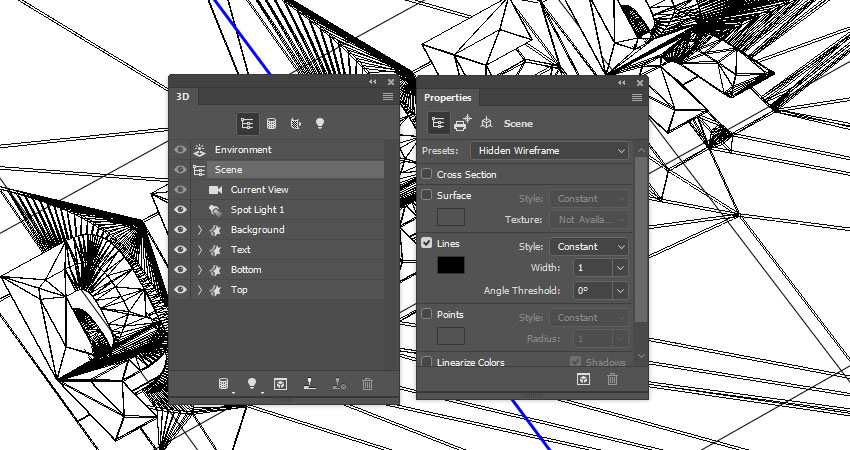Open Lines Width dropdown arrow
The image size is (850, 450).
(621, 268)
